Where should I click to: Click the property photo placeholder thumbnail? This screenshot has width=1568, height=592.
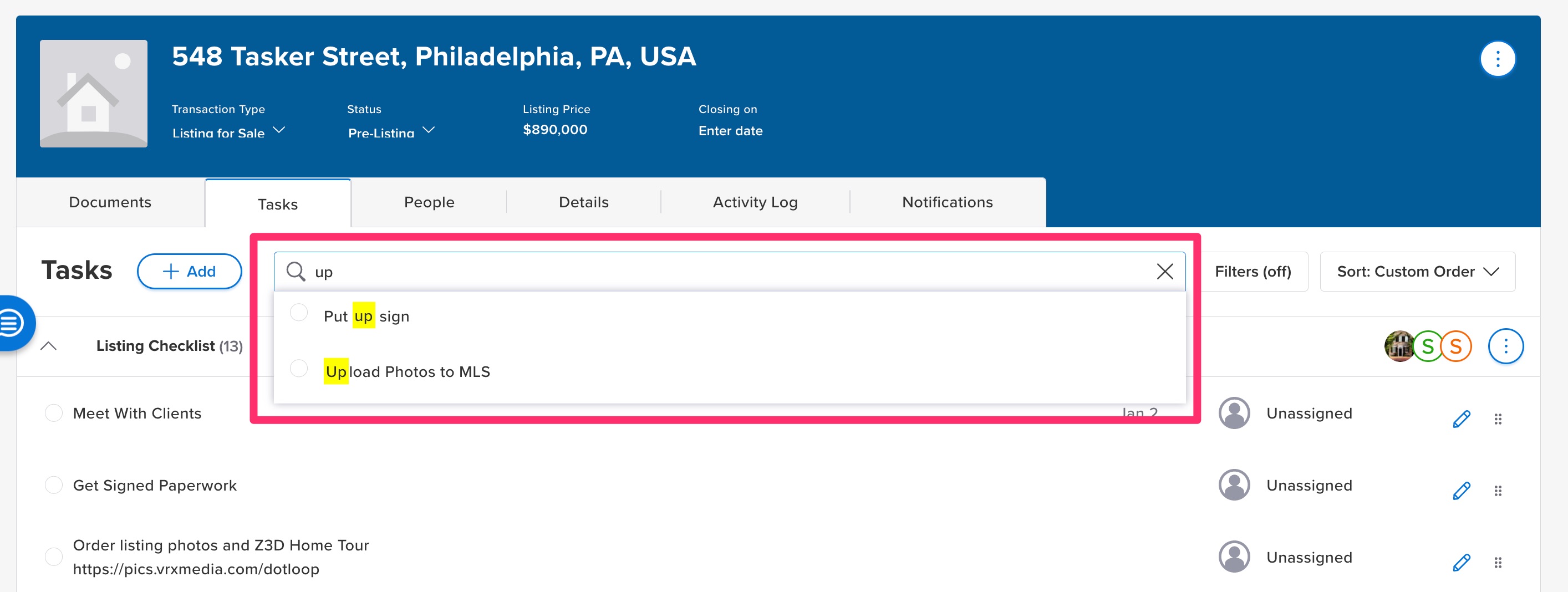(x=93, y=93)
